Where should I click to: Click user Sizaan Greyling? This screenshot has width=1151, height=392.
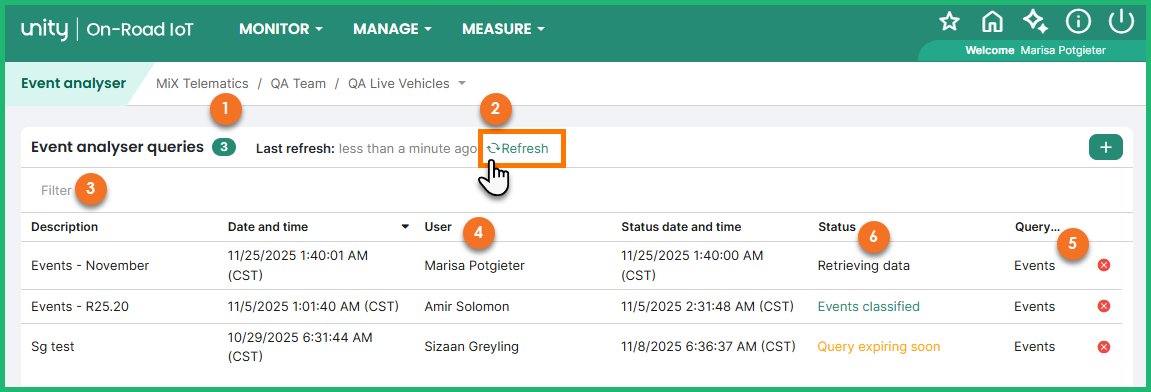click(x=472, y=346)
